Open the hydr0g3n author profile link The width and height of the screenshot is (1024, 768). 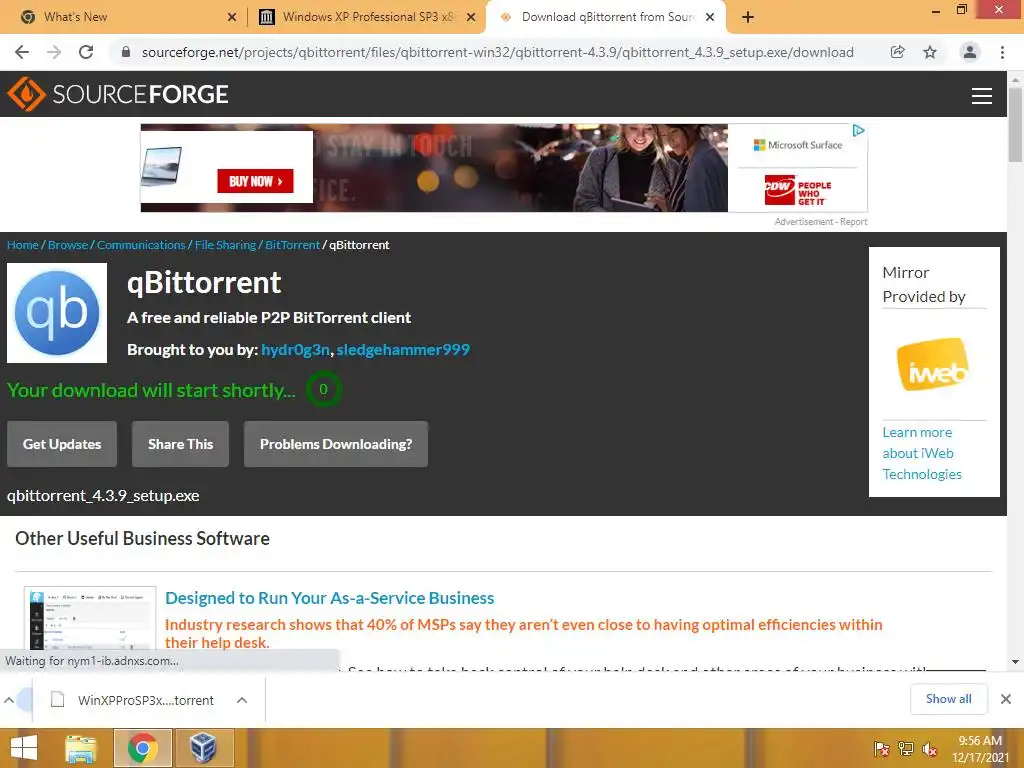(295, 349)
